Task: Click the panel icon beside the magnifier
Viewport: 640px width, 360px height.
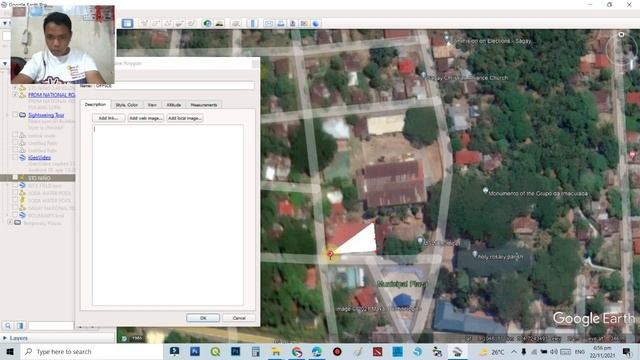Action: (20, 326)
